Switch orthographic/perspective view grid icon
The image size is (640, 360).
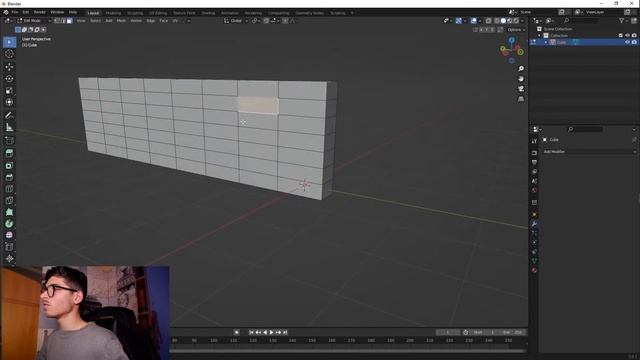(x=521, y=99)
